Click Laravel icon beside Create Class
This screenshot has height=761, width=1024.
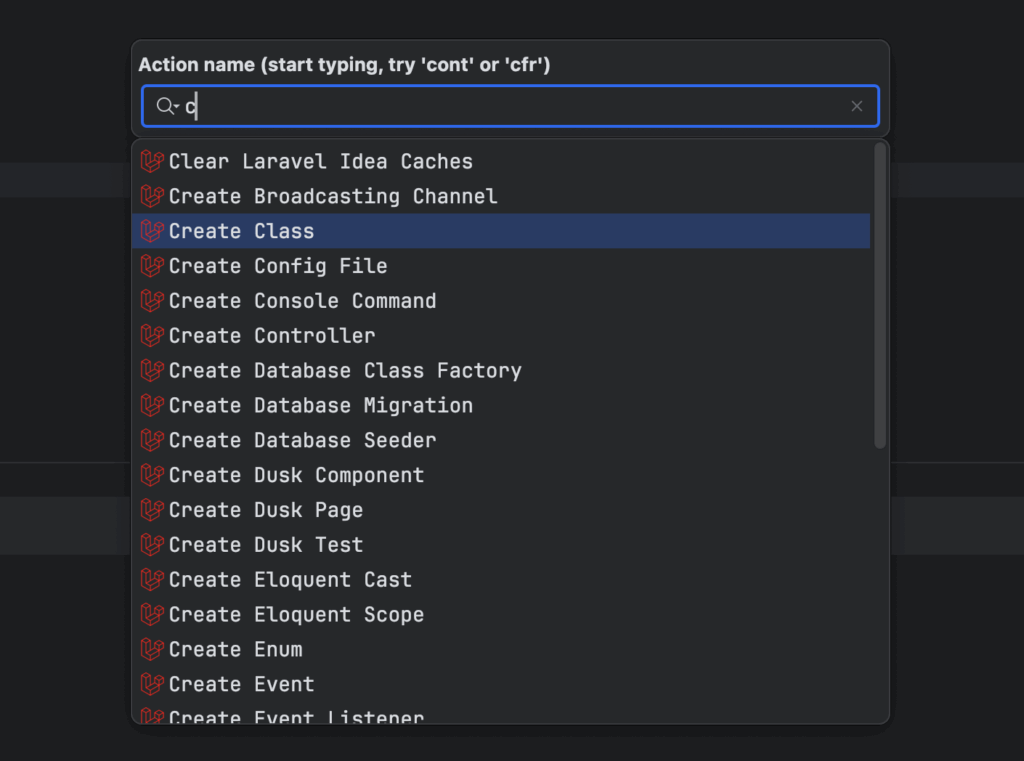[x=152, y=231]
